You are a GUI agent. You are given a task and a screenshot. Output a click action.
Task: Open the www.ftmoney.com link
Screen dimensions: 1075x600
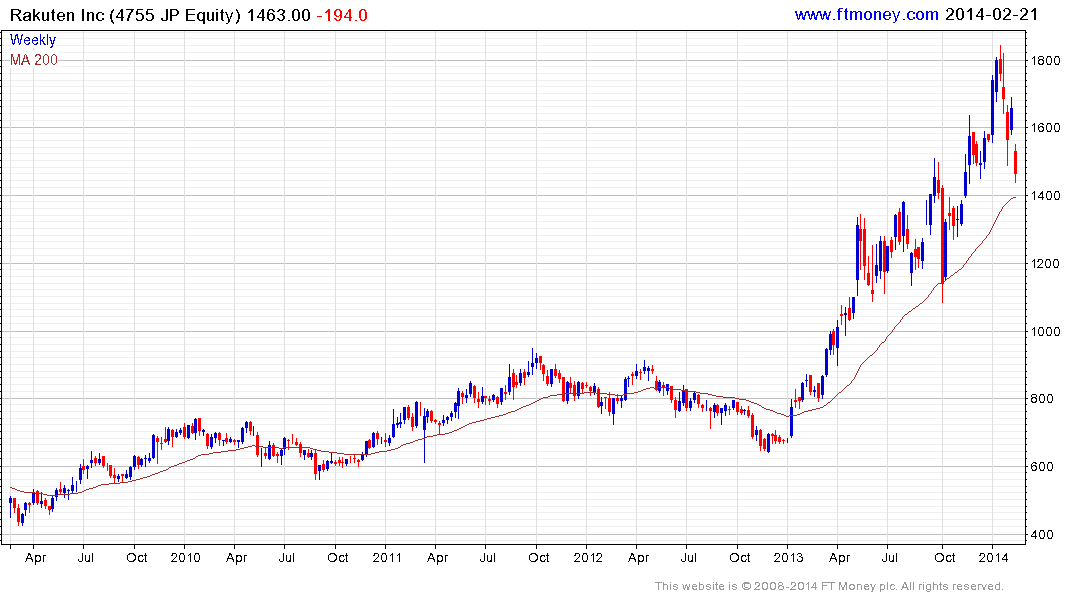[867, 14]
